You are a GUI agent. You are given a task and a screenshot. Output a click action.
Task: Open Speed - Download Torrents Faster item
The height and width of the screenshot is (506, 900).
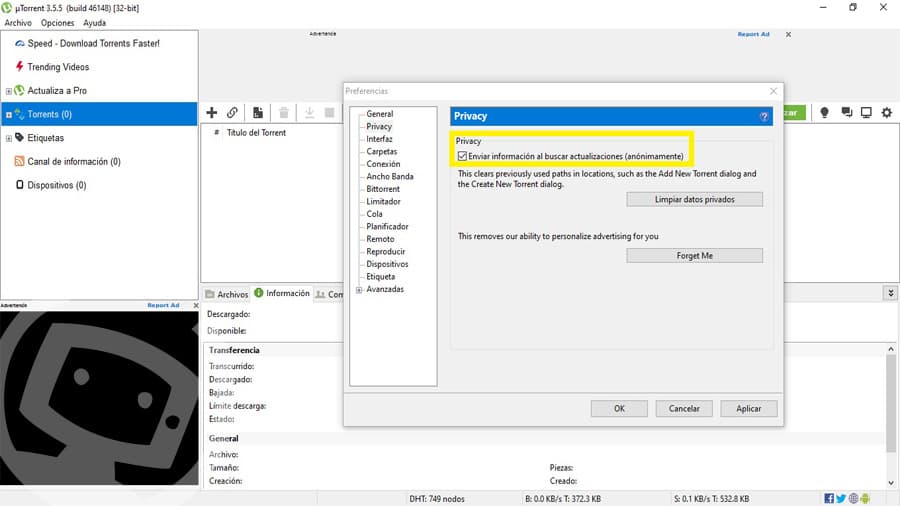tap(94, 44)
